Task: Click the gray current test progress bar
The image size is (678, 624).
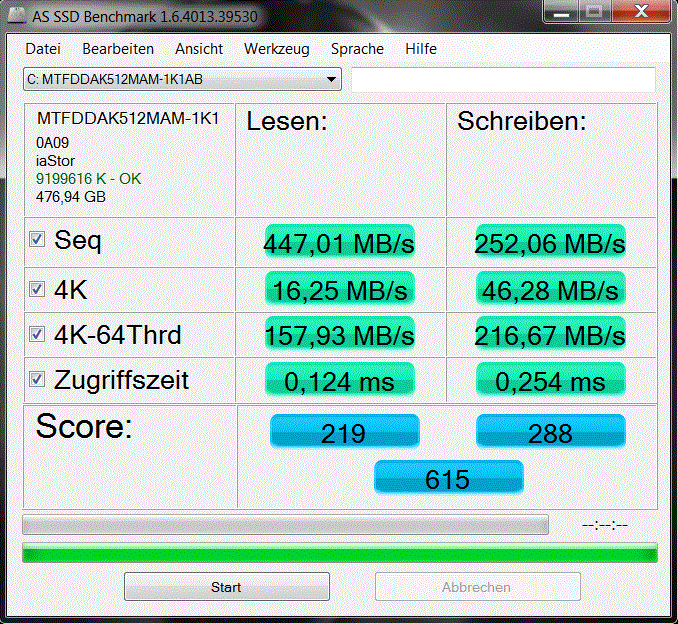Action: click(x=285, y=525)
